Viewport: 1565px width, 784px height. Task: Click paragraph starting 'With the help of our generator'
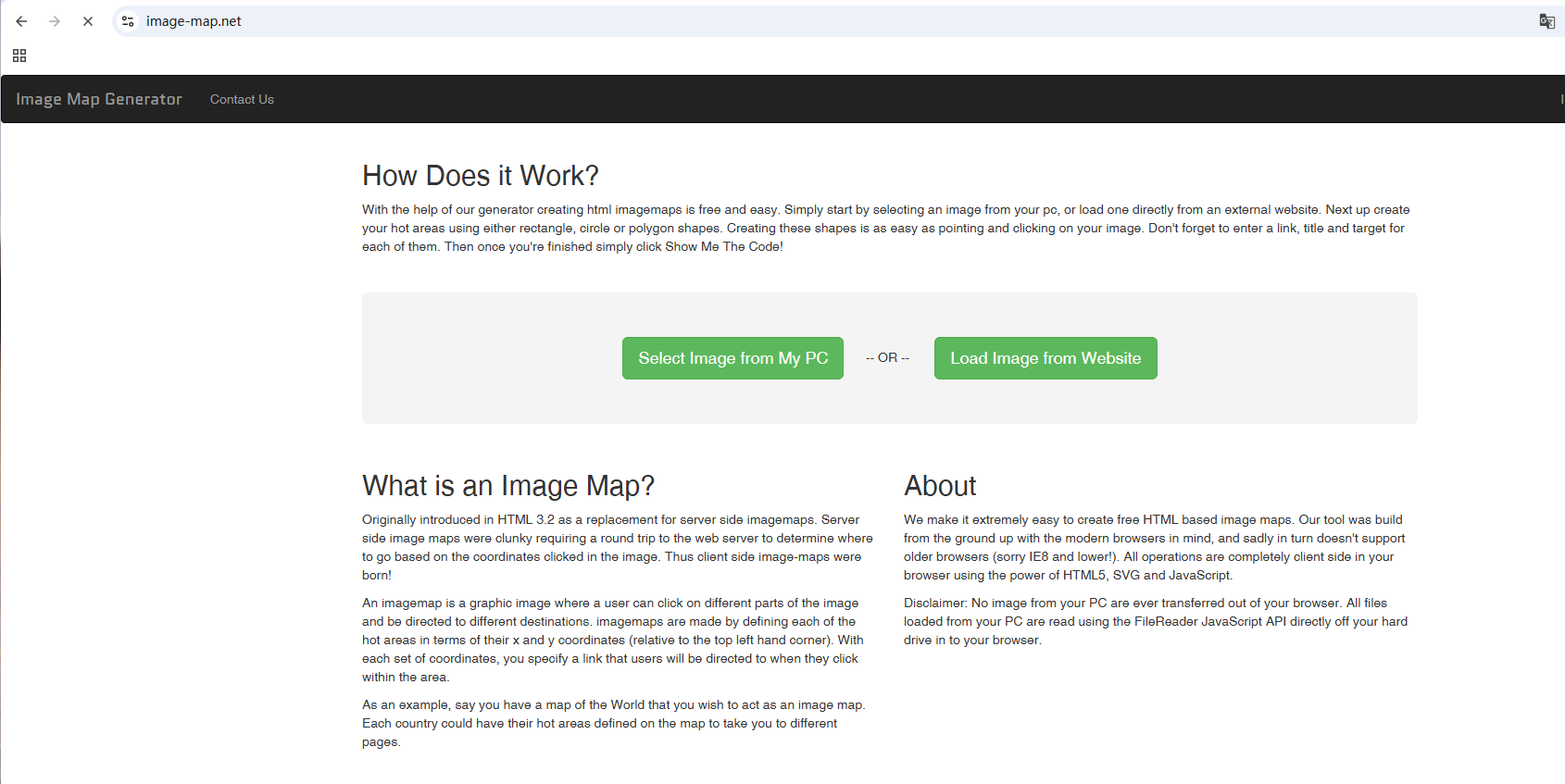pos(886,228)
